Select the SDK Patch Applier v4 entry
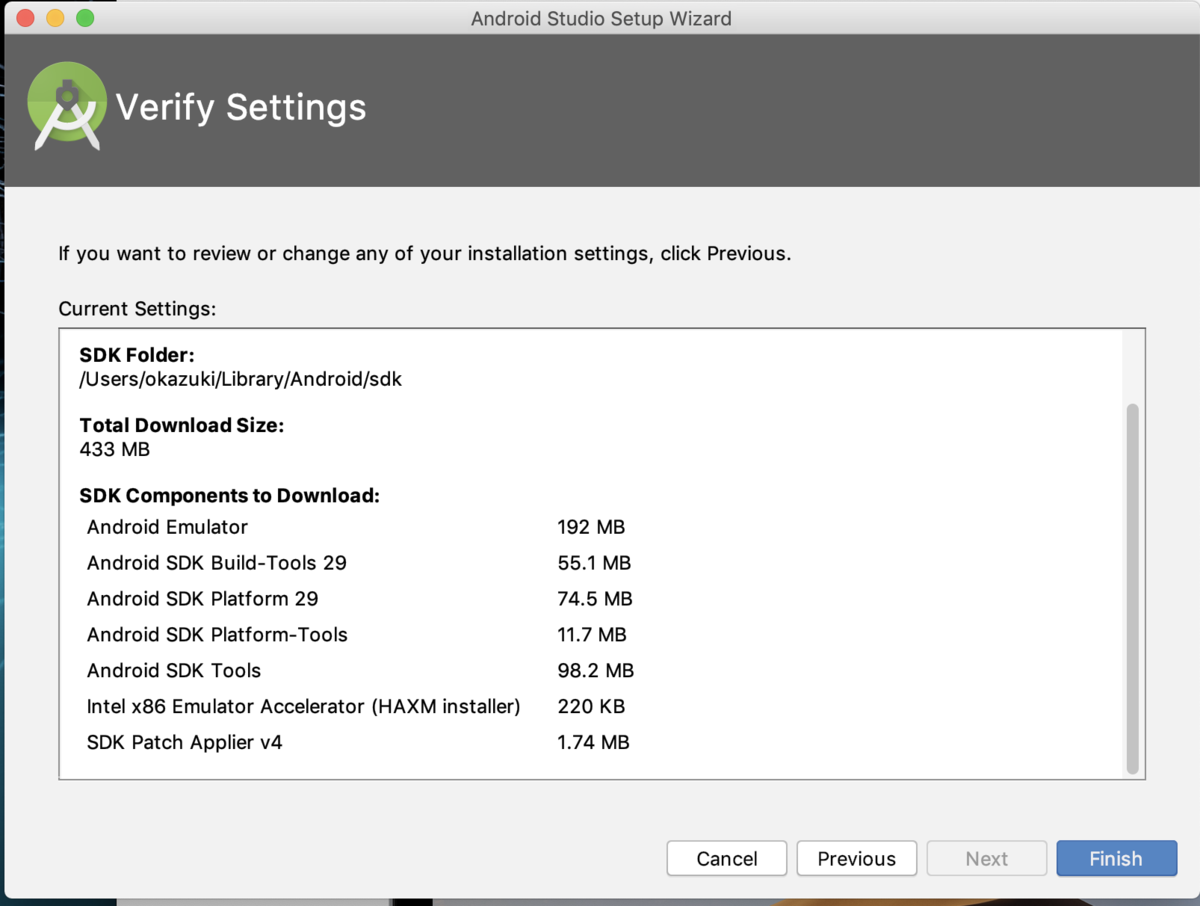Image resolution: width=1200 pixels, height=906 pixels. (x=360, y=743)
